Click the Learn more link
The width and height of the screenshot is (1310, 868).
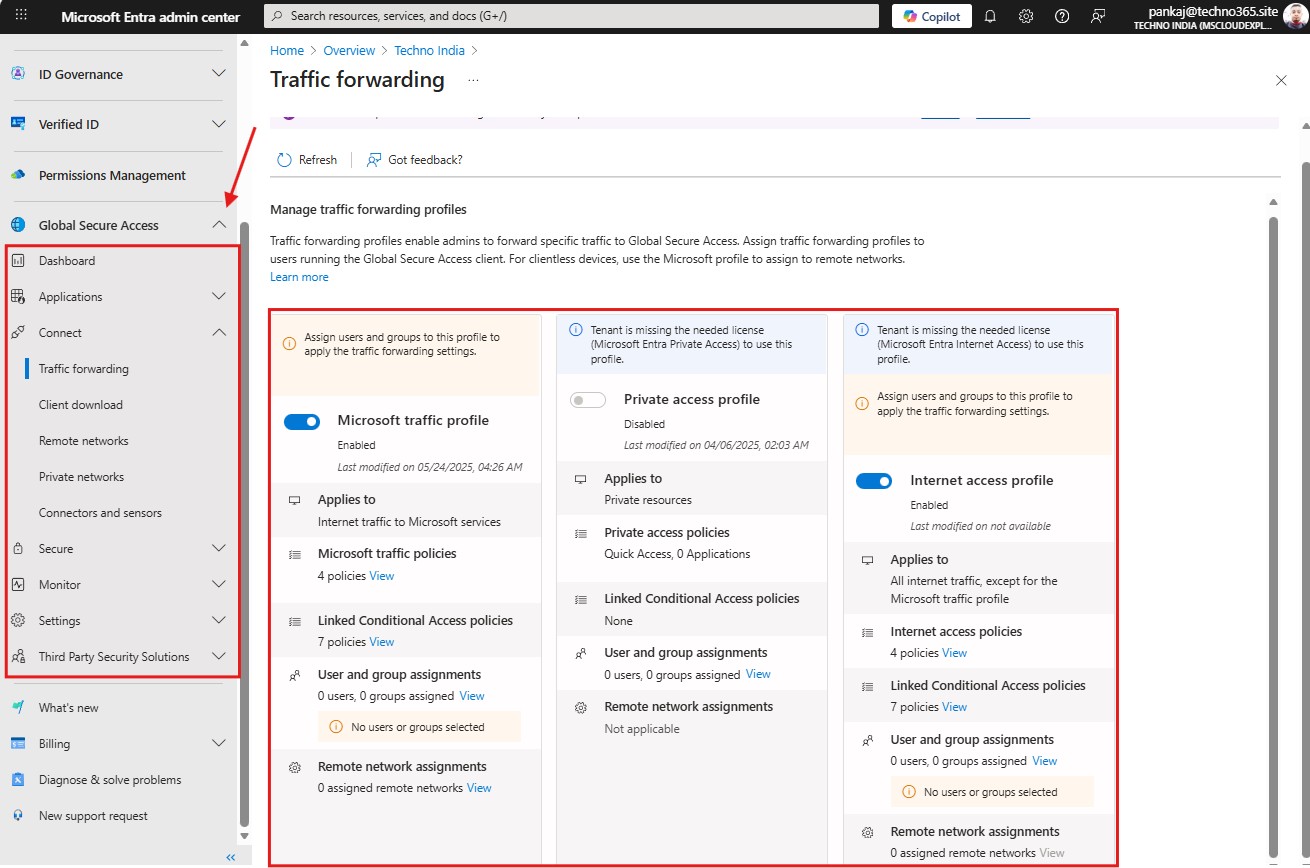299,277
